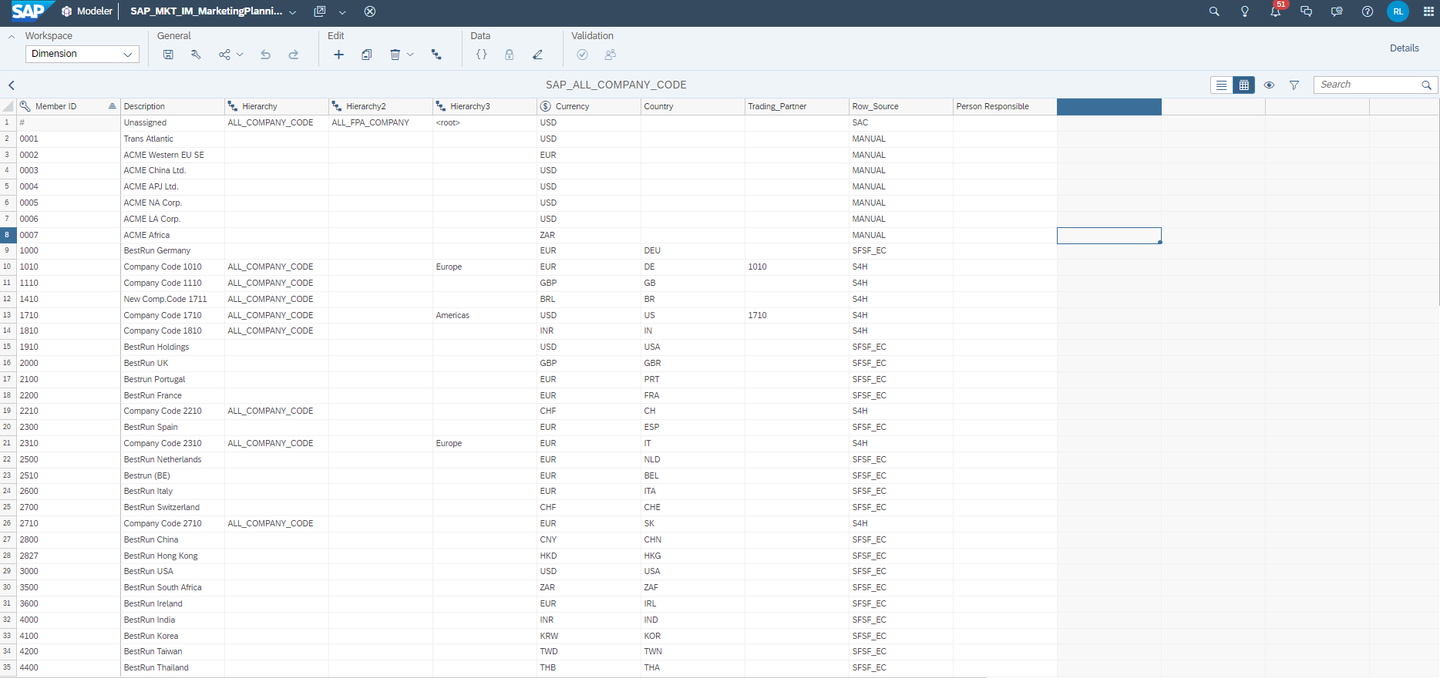The image size is (1440, 678).
Task: Select the Hierarchy2 column header
Action: 381,106
